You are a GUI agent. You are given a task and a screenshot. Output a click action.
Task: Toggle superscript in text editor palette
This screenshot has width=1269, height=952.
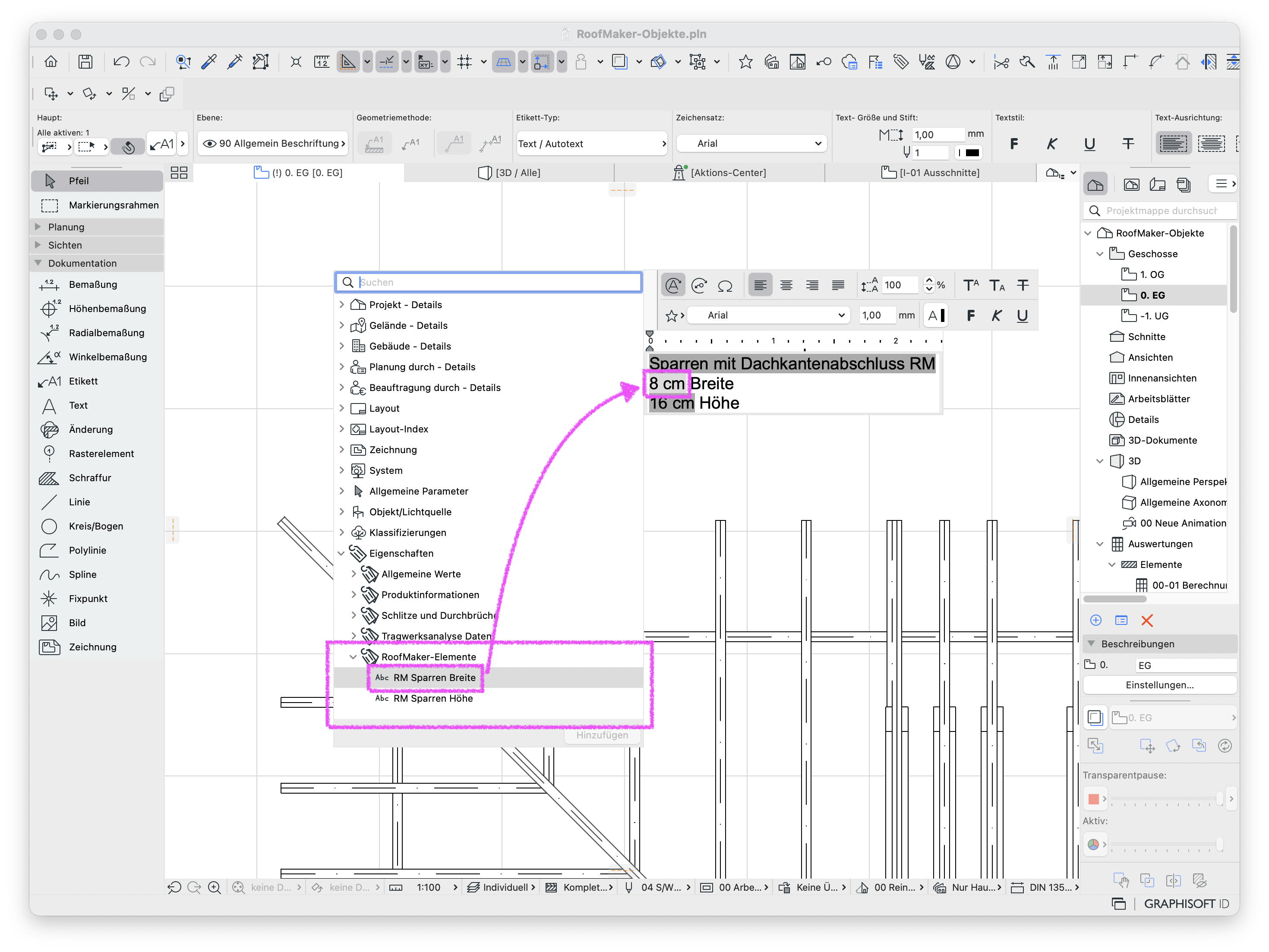tap(971, 285)
